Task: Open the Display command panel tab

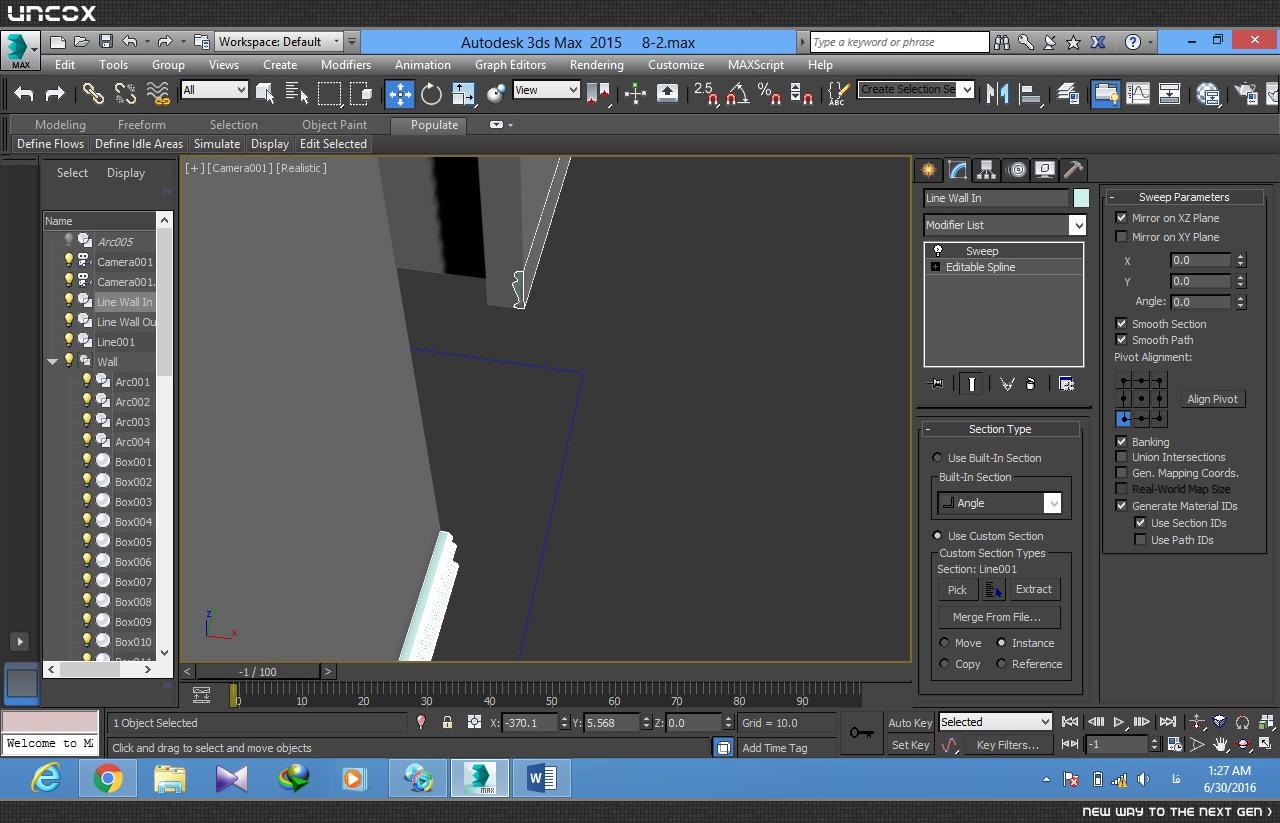Action: [x=1045, y=169]
